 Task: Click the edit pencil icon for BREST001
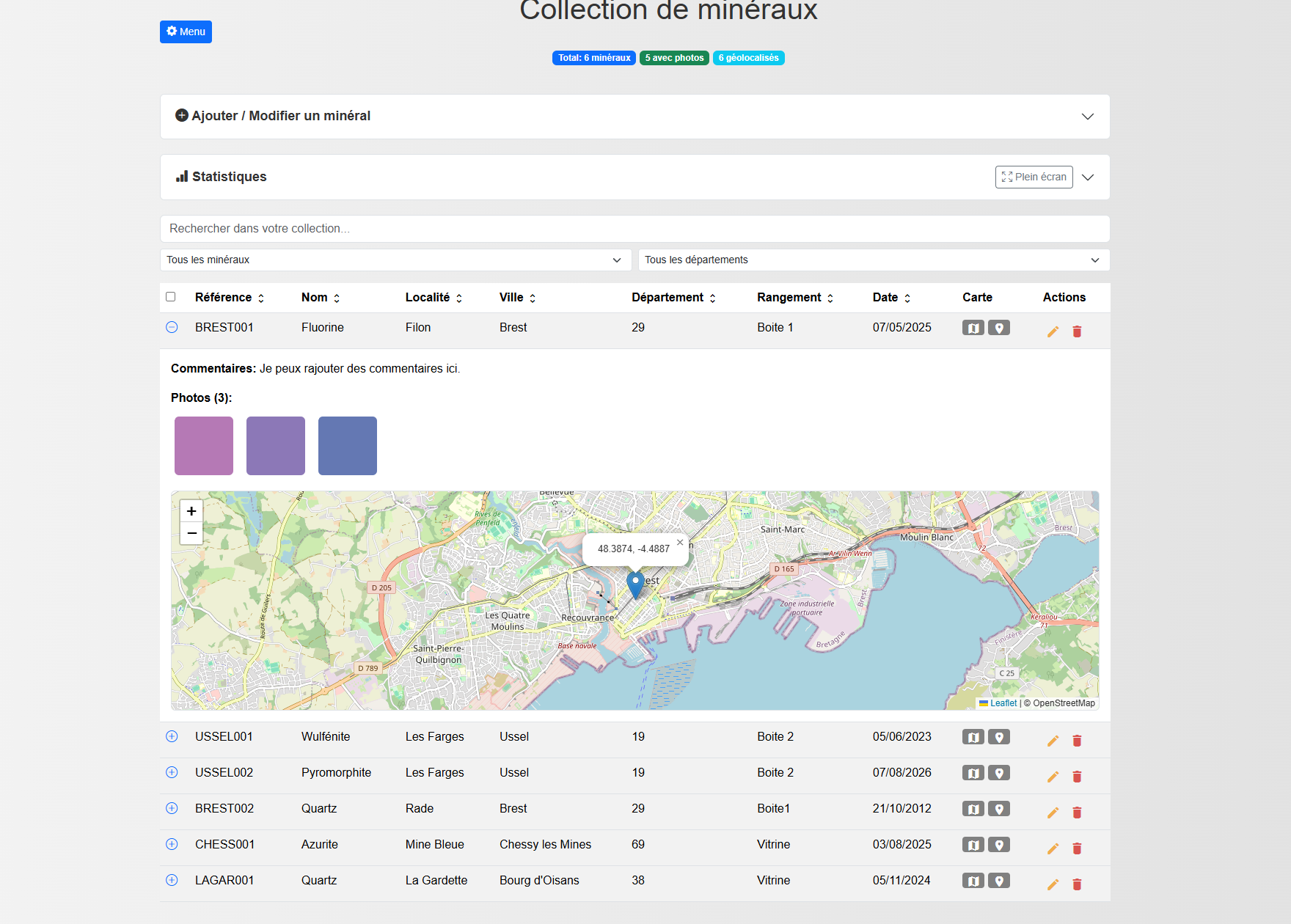point(1053,331)
